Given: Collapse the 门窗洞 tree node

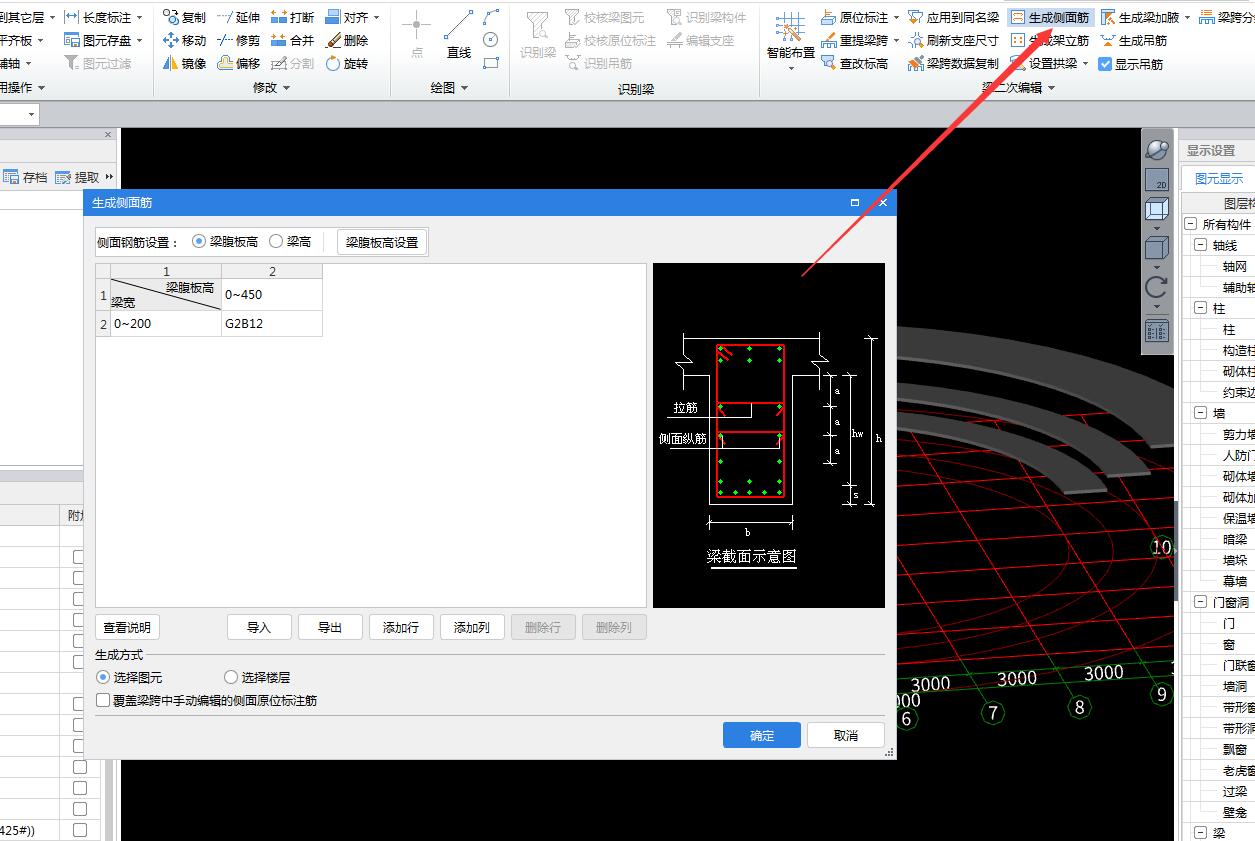Looking at the screenshot, I should pos(1200,602).
